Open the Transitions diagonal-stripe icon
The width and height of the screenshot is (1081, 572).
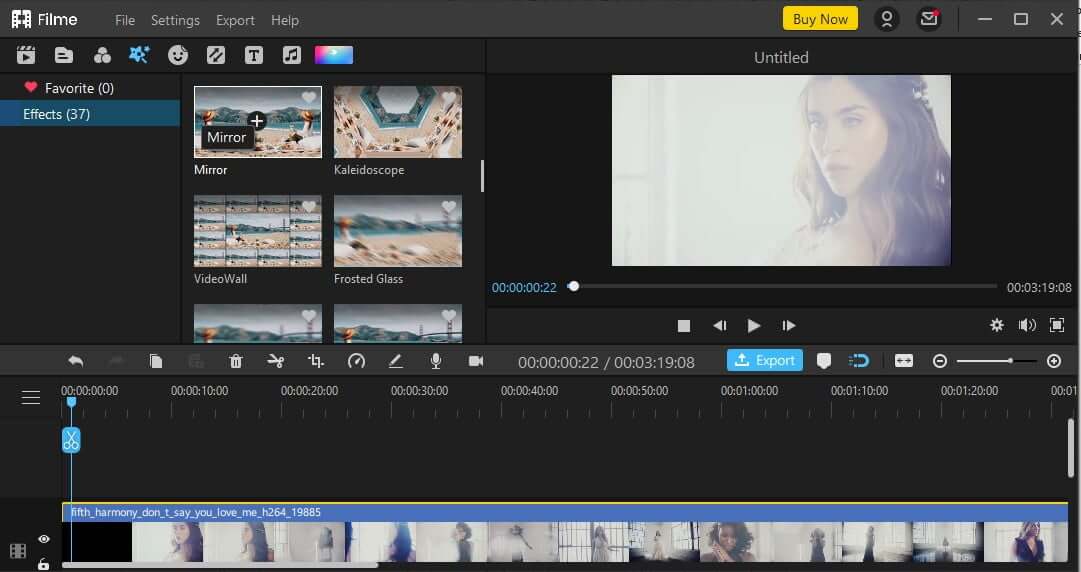pos(216,55)
